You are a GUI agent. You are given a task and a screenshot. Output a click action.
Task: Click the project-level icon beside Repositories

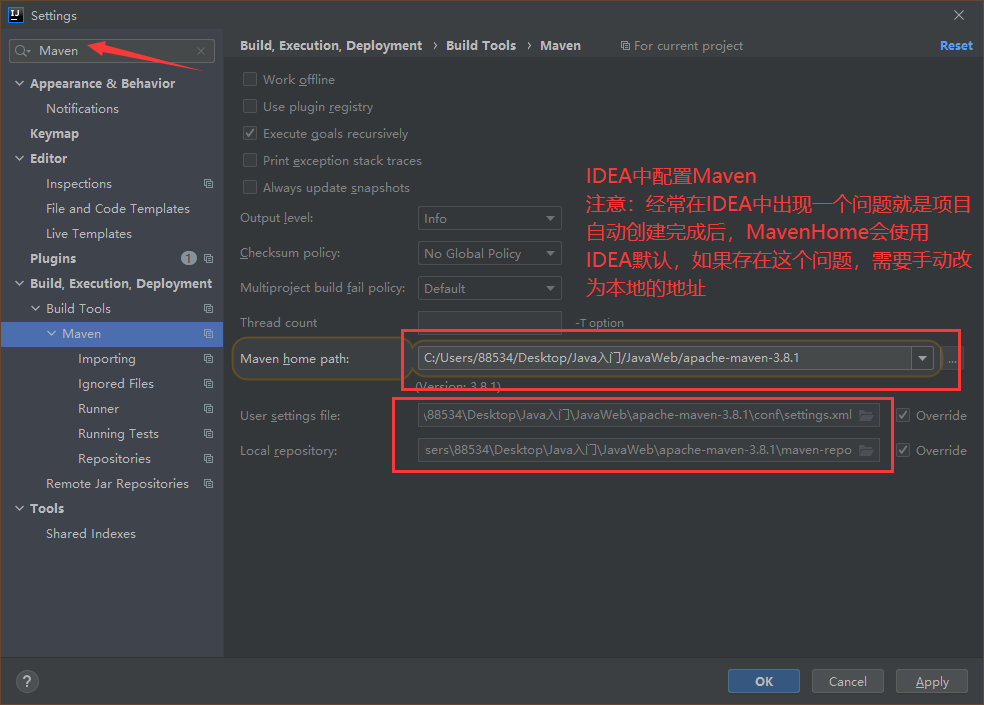point(208,459)
